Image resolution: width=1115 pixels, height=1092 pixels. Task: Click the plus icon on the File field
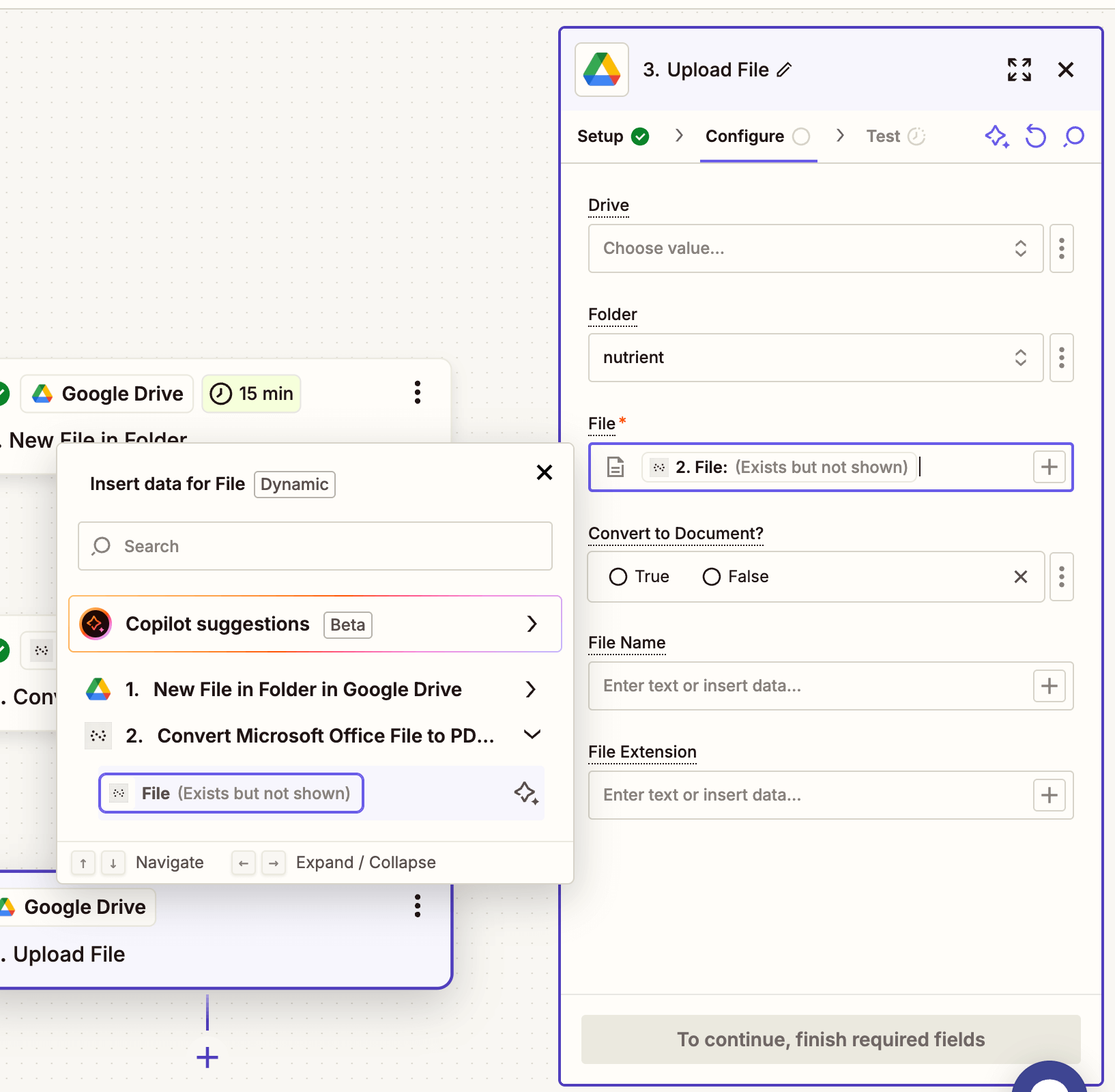[x=1049, y=467]
